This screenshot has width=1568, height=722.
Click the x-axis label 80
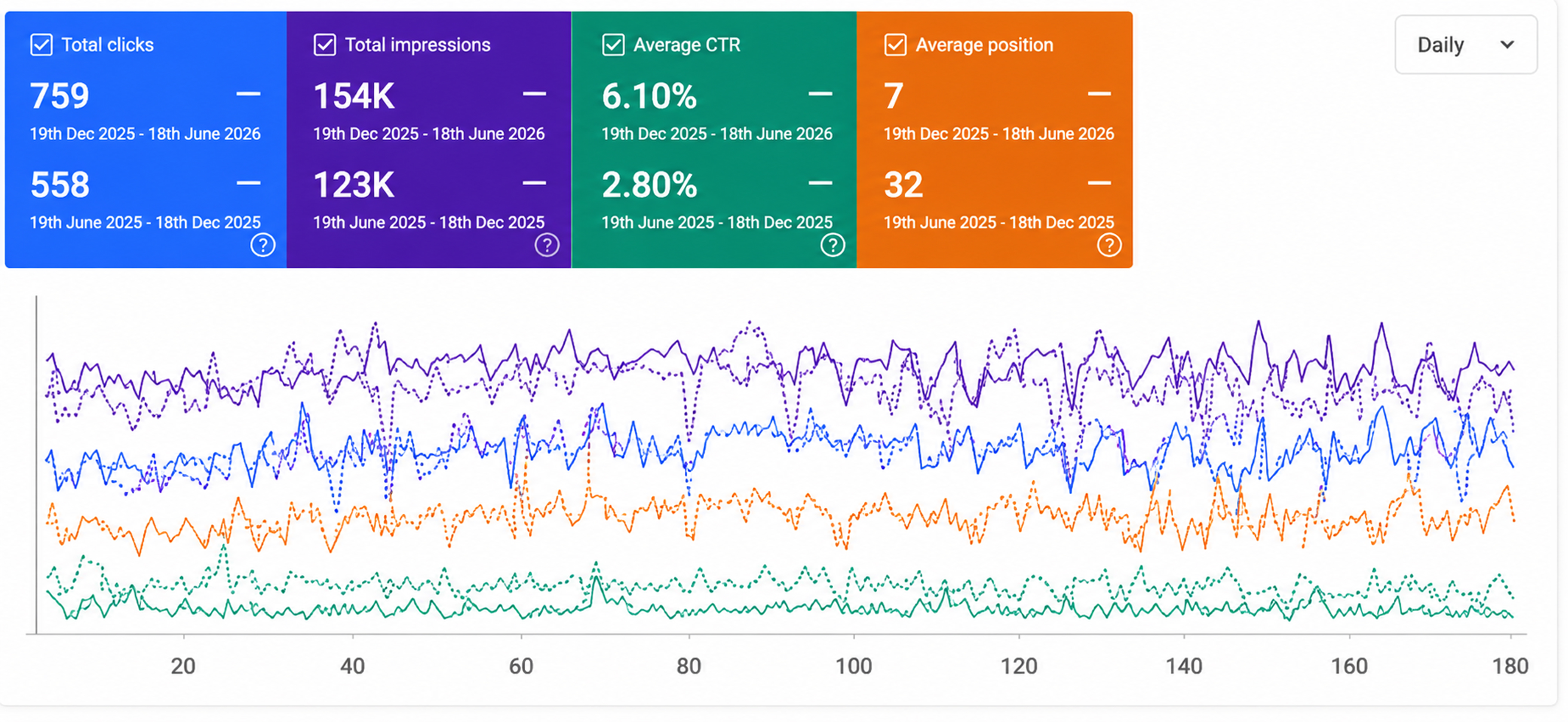(689, 666)
